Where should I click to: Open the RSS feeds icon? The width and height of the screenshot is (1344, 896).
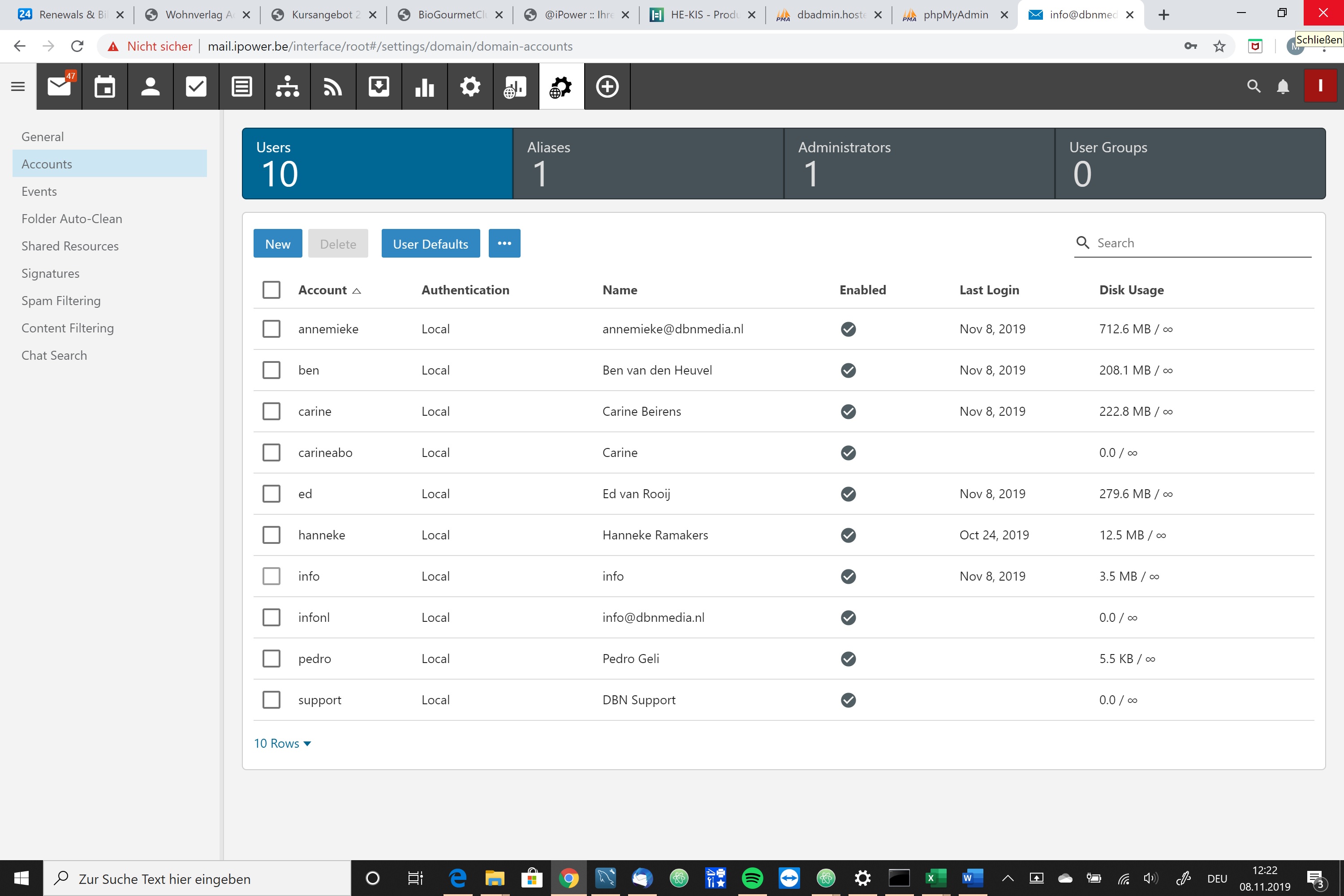tap(333, 87)
